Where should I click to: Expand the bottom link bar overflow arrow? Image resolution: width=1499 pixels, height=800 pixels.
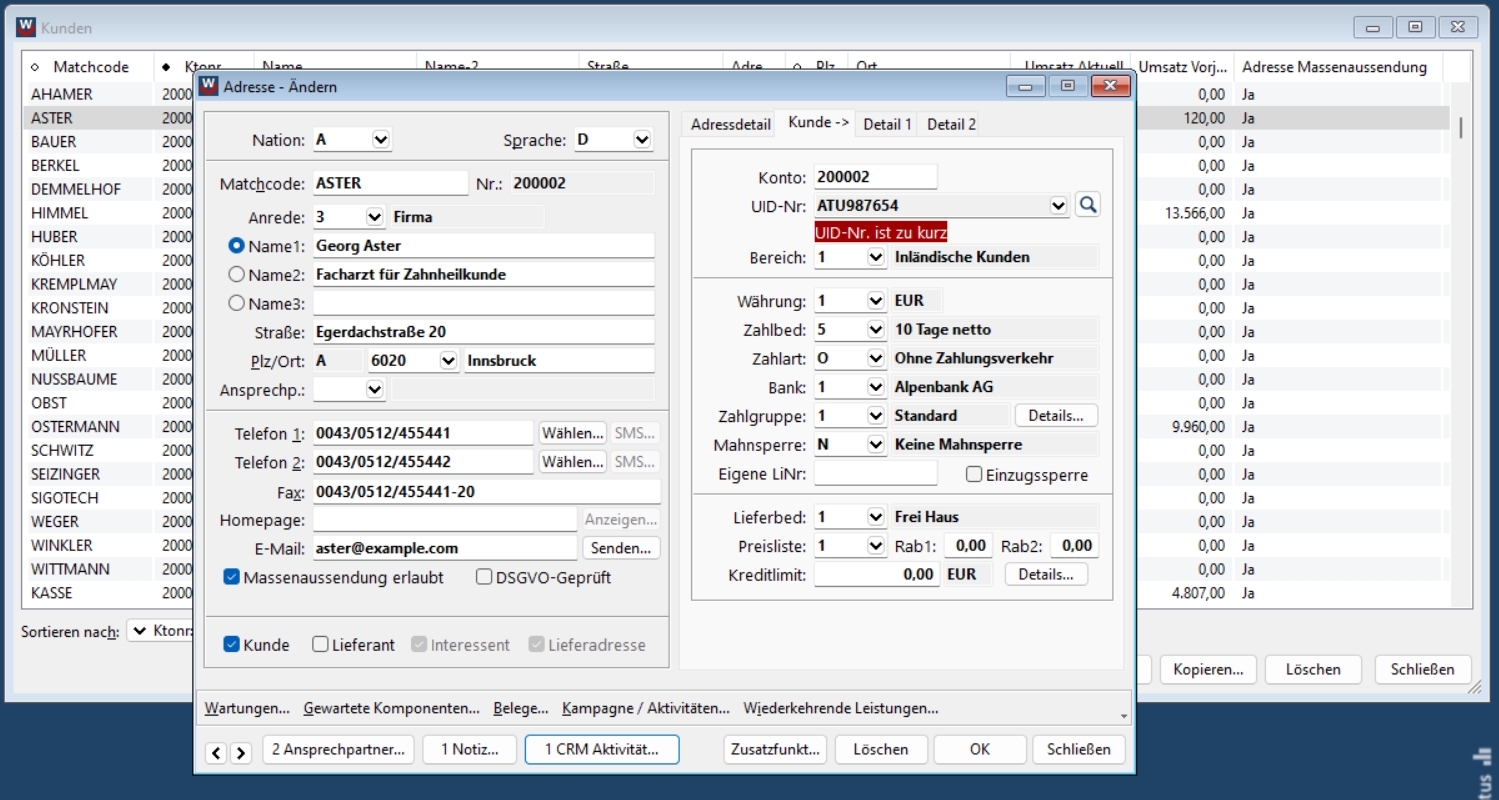click(1125, 716)
